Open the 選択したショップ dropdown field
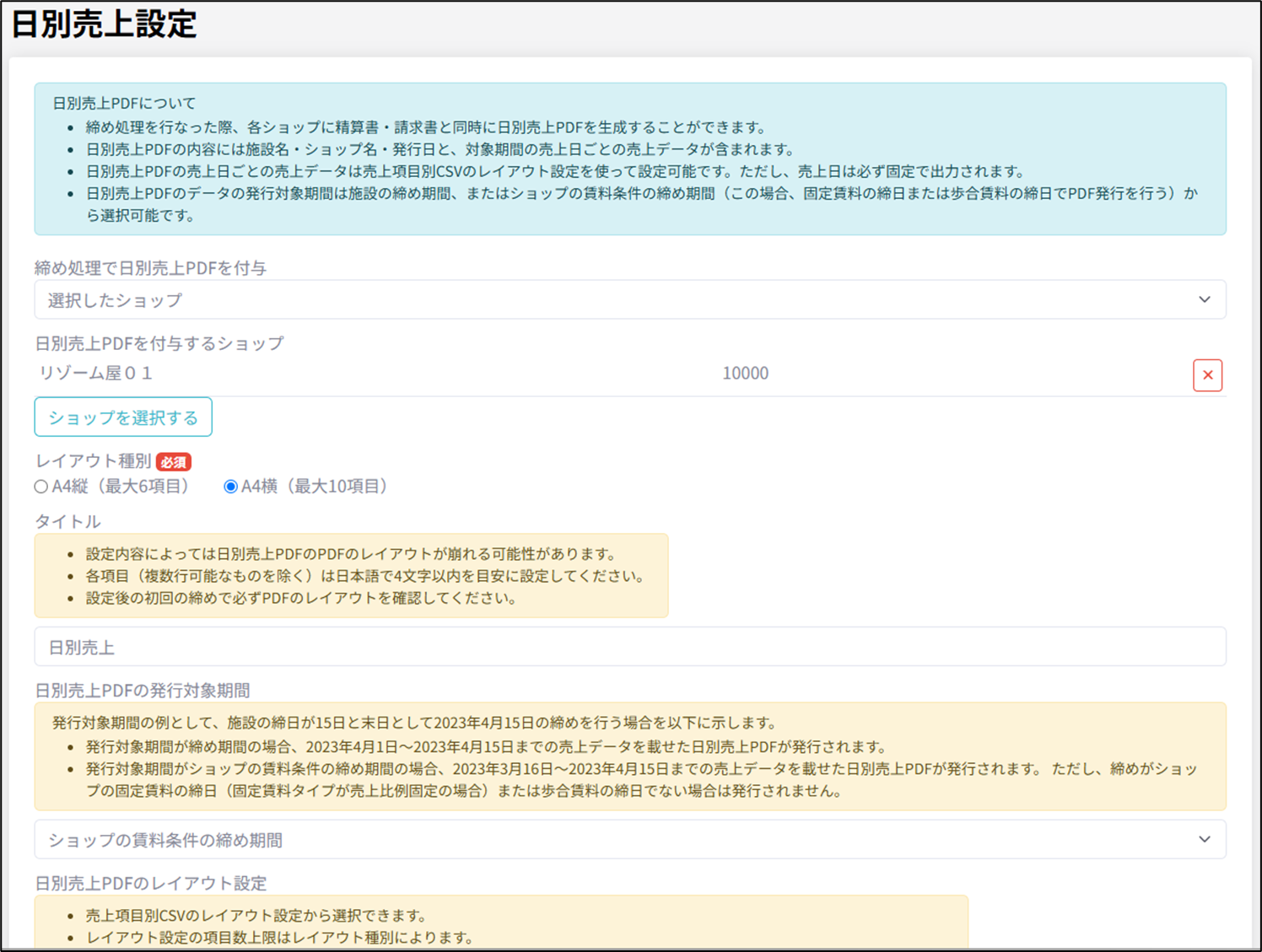 point(591,300)
